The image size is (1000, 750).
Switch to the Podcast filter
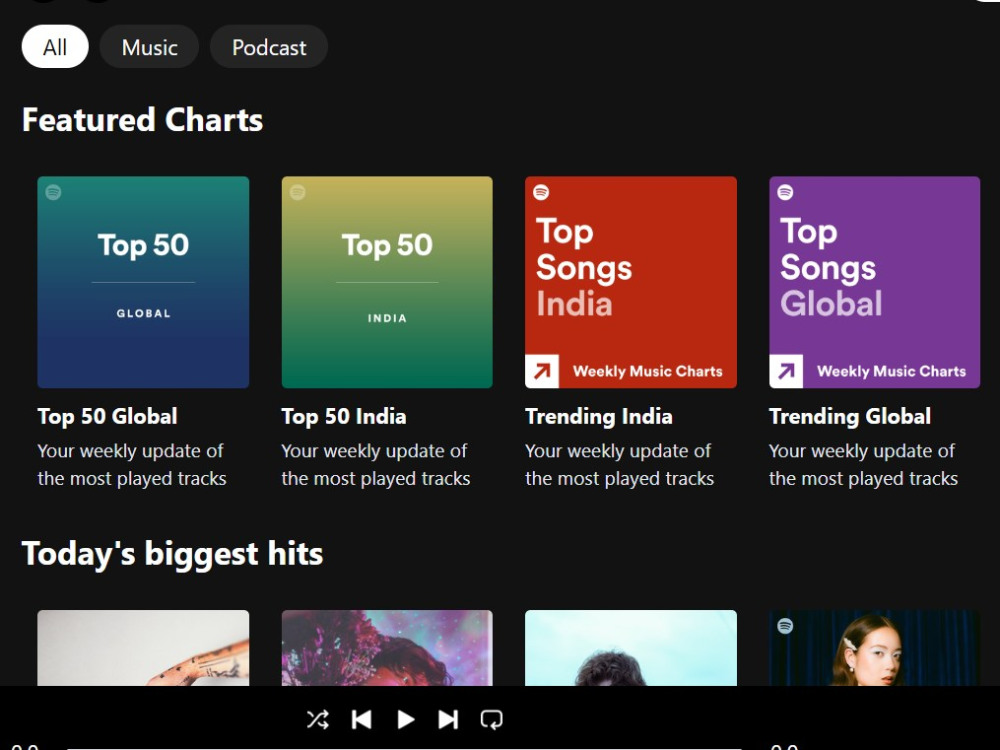pos(269,47)
